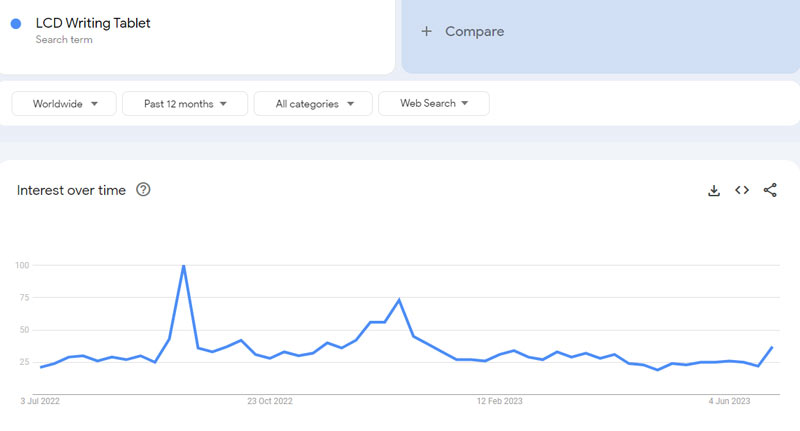Click the plus icon beside Compare

click(427, 31)
